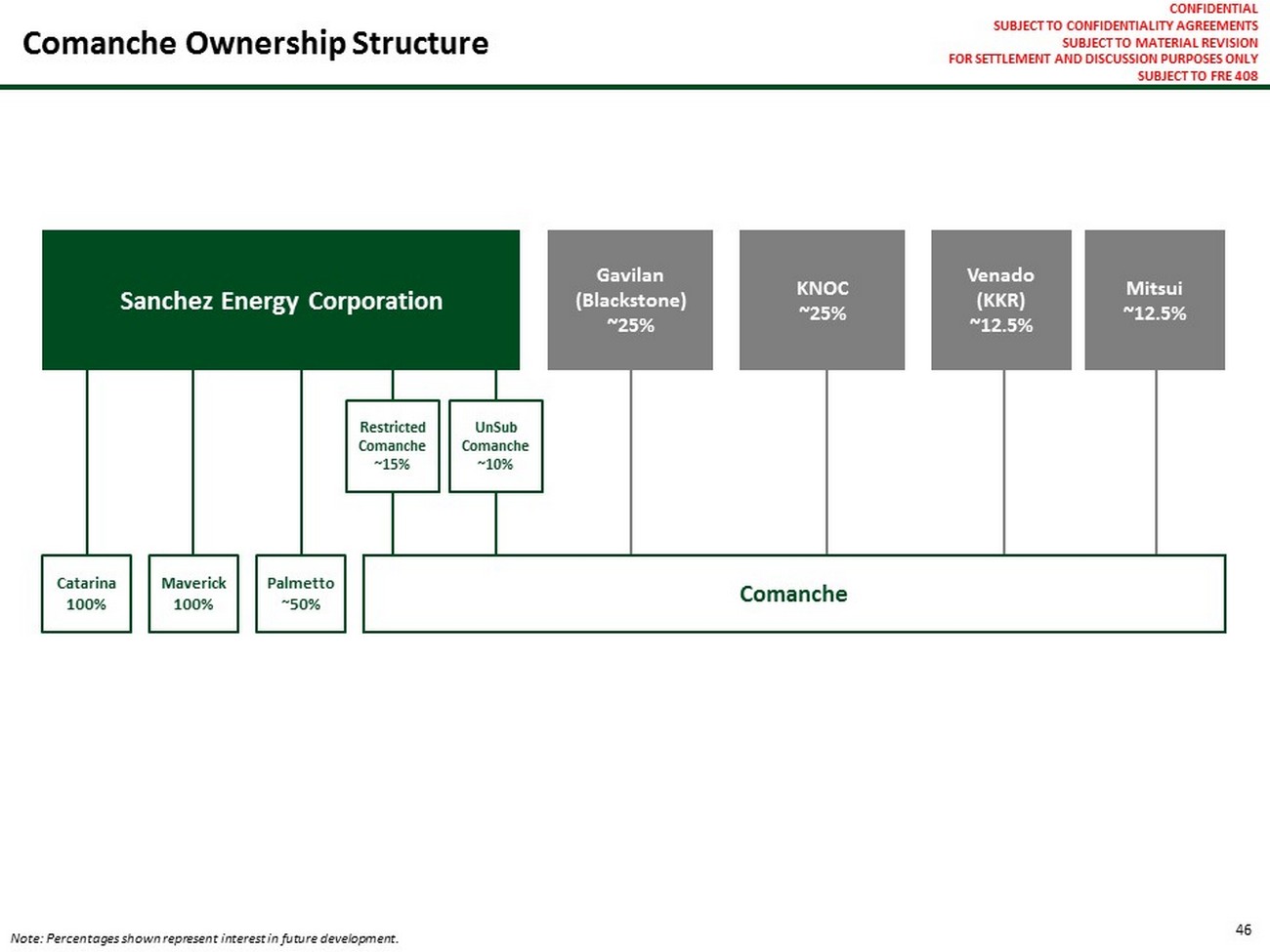
Task: Click the FOR SETTLEMENT AND DISCUSSION PURPOSES text
Action: (1103, 60)
